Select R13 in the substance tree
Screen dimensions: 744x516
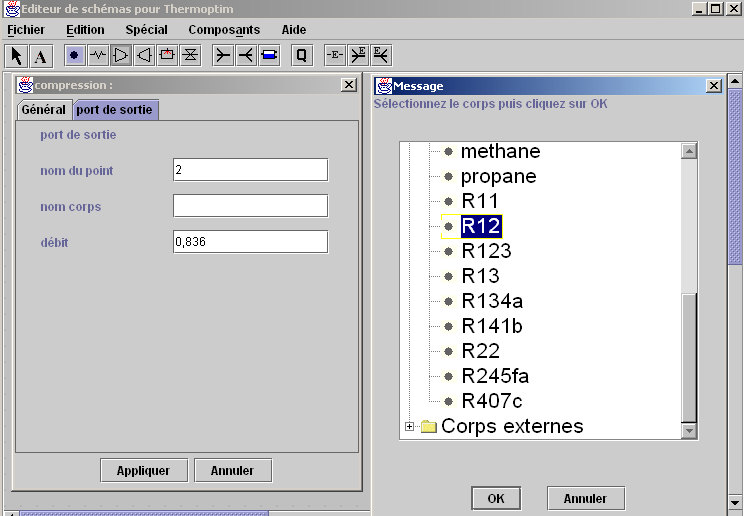480,276
